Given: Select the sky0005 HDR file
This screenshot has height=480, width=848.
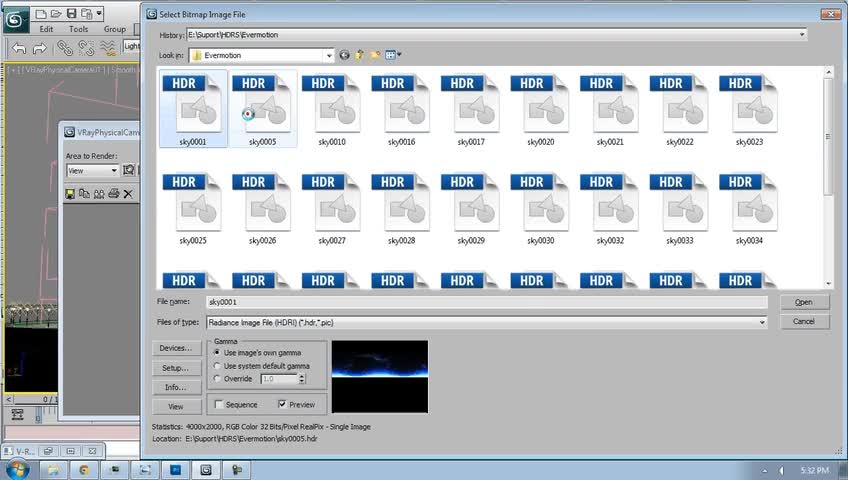Looking at the screenshot, I should tap(262, 109).
